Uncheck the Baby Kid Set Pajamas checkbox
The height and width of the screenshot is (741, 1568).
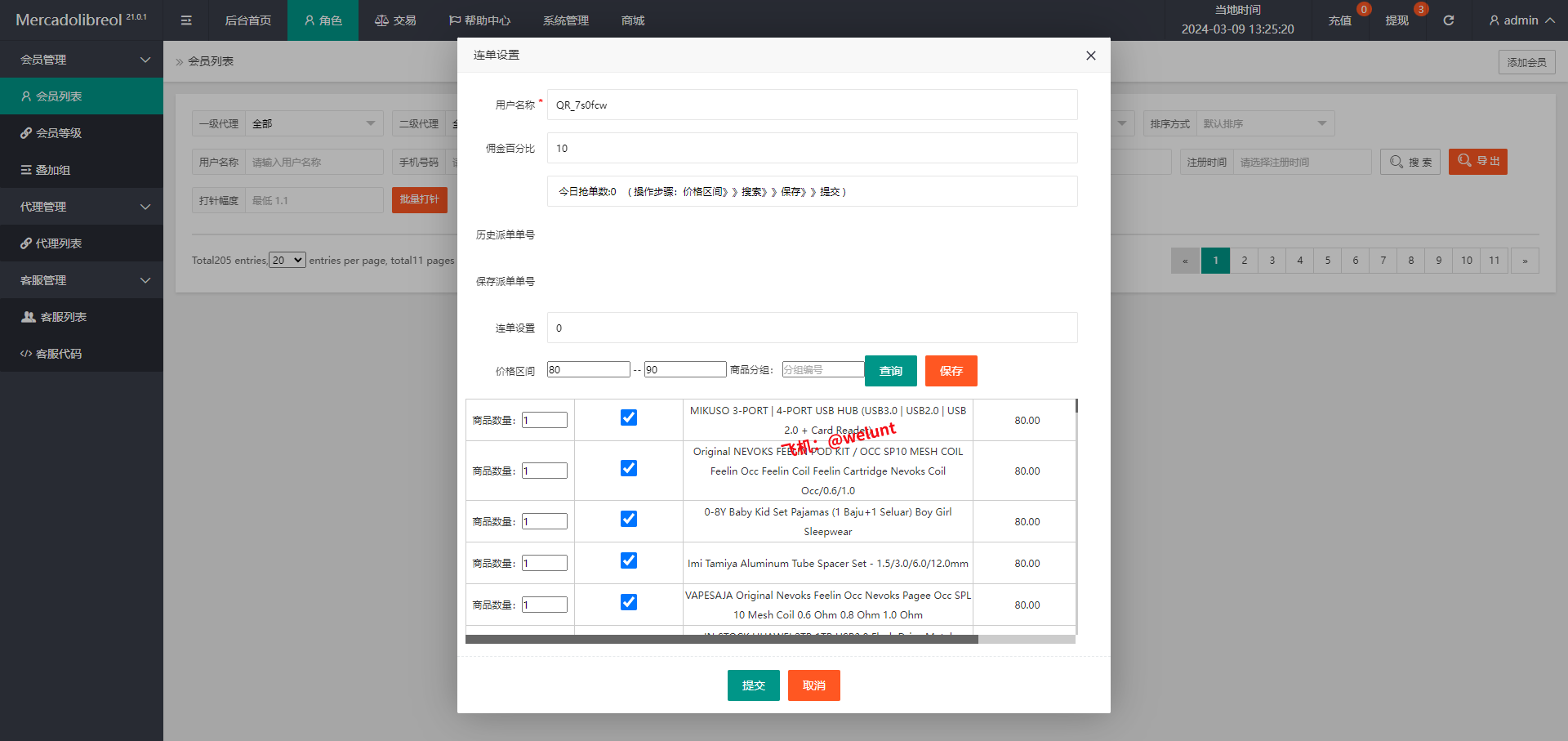click(629, 520)
